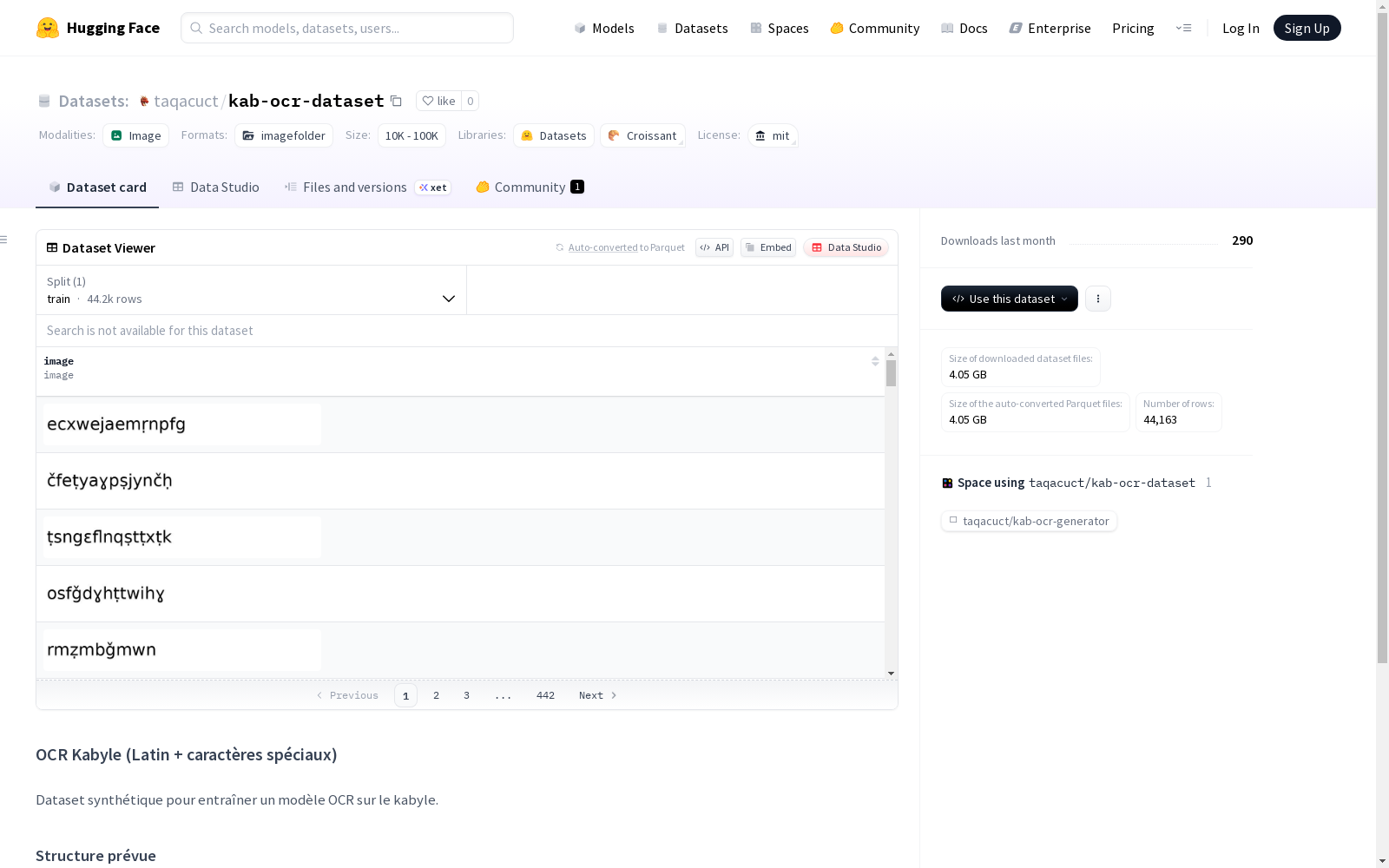This screenshot has height=868, width=1389.
Task: Click Next page in pagination
Action: point(597,695)
